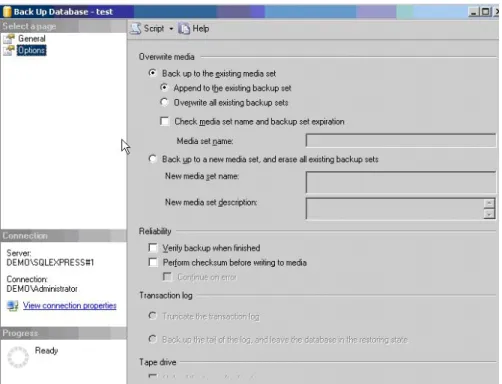The width and height of the screenshot is (502, 384).
Task: Click the New media set name field
Action: point(401,182)
